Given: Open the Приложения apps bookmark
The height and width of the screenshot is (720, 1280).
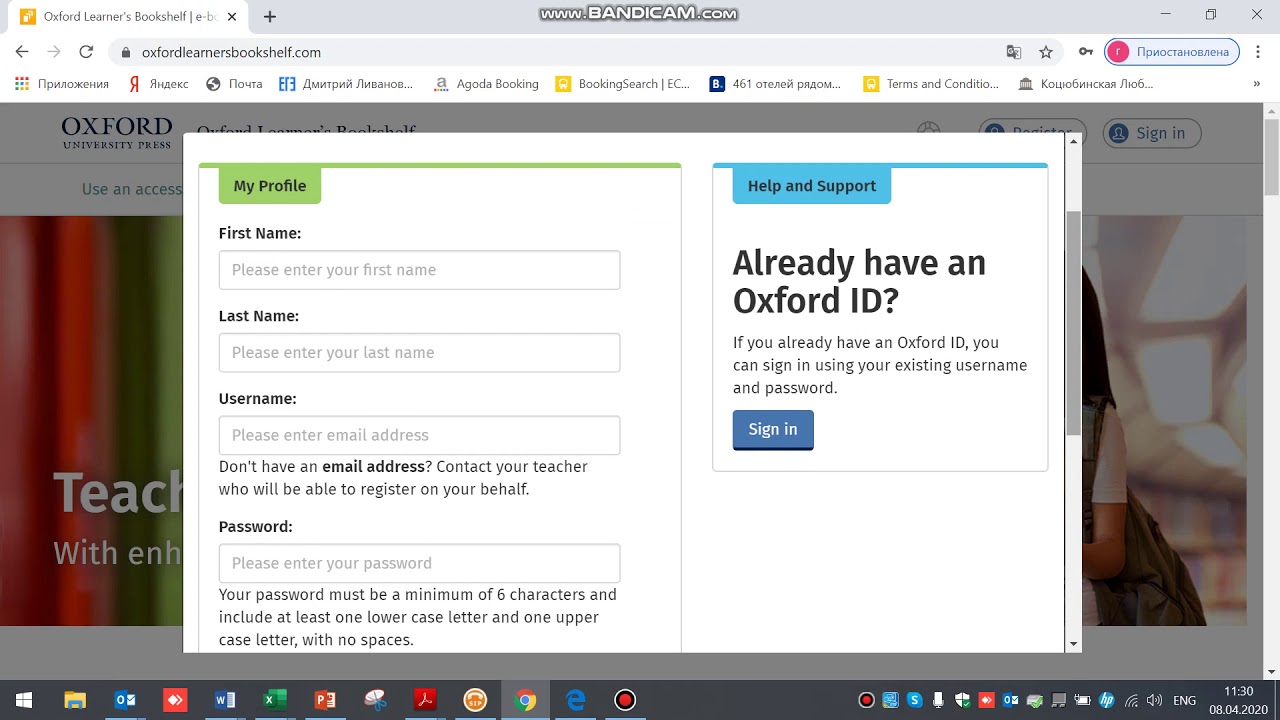Looking at the screenshot, I should click(62, 84).
